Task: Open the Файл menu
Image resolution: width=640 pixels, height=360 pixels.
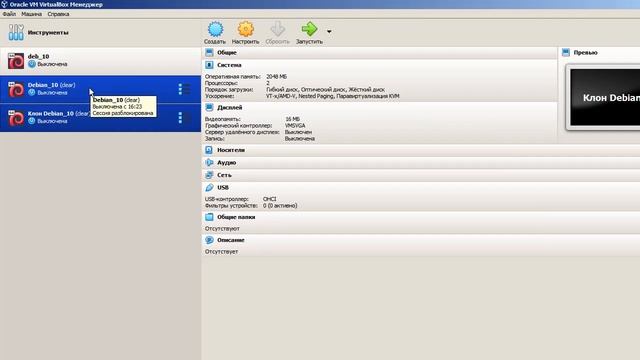Action: 9,14
